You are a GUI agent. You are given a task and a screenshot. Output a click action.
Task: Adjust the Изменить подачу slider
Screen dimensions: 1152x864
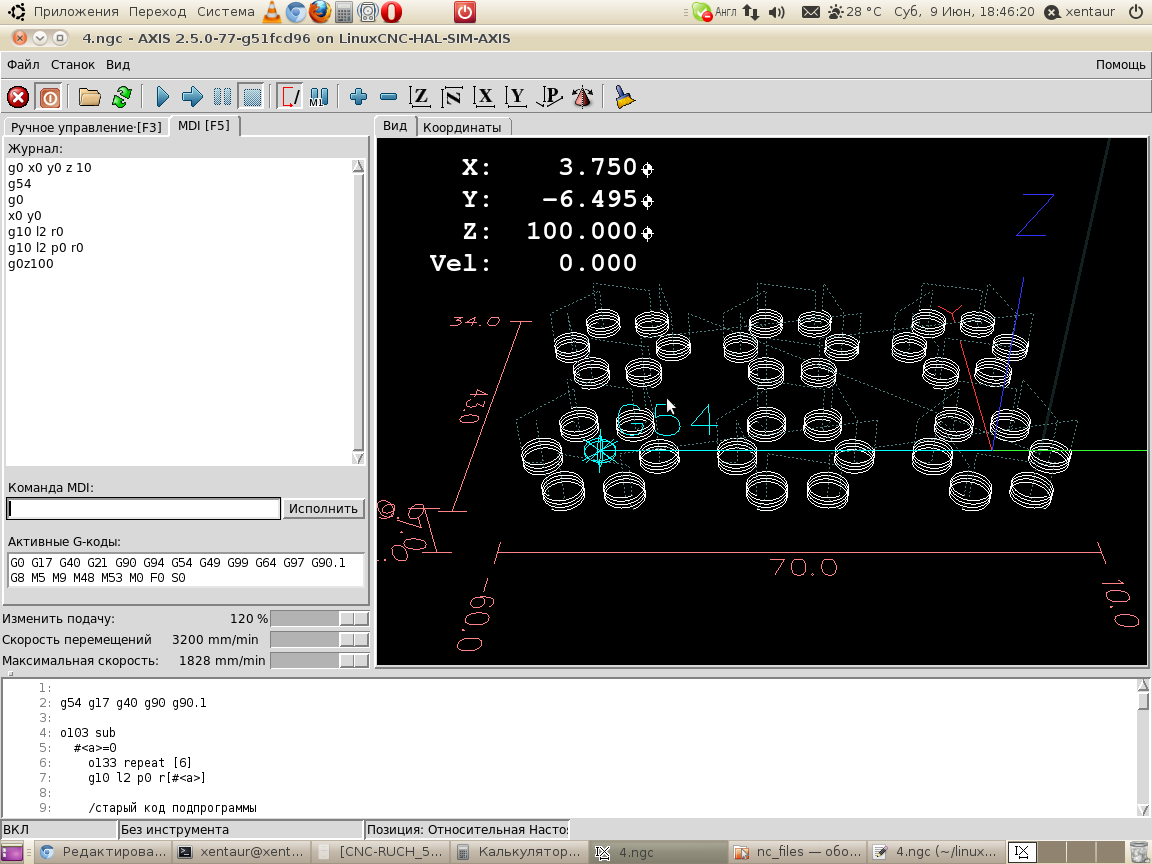click(x=354, y=619)
